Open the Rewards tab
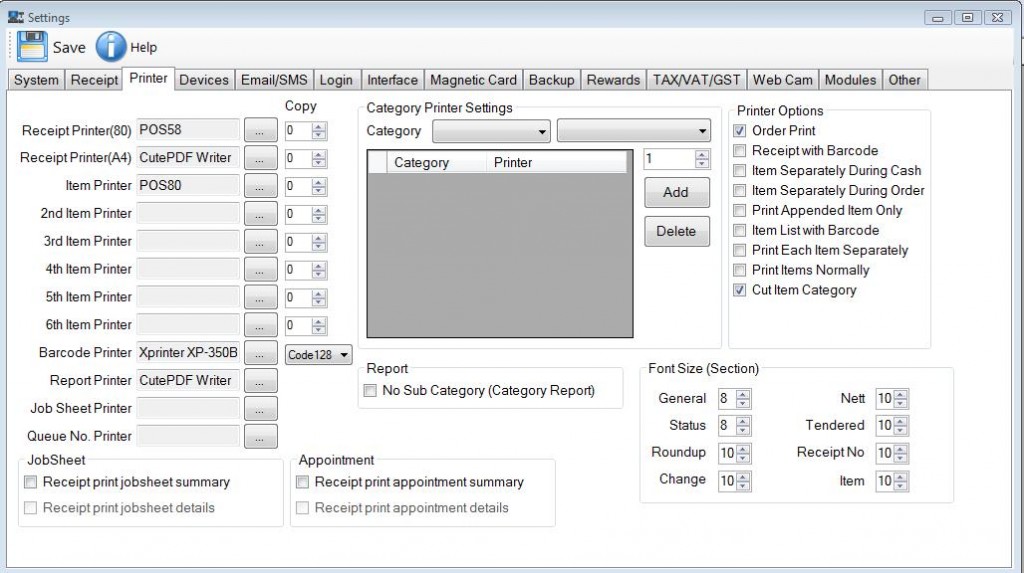This screenshot has height=573, width=1024. [613, 80]
